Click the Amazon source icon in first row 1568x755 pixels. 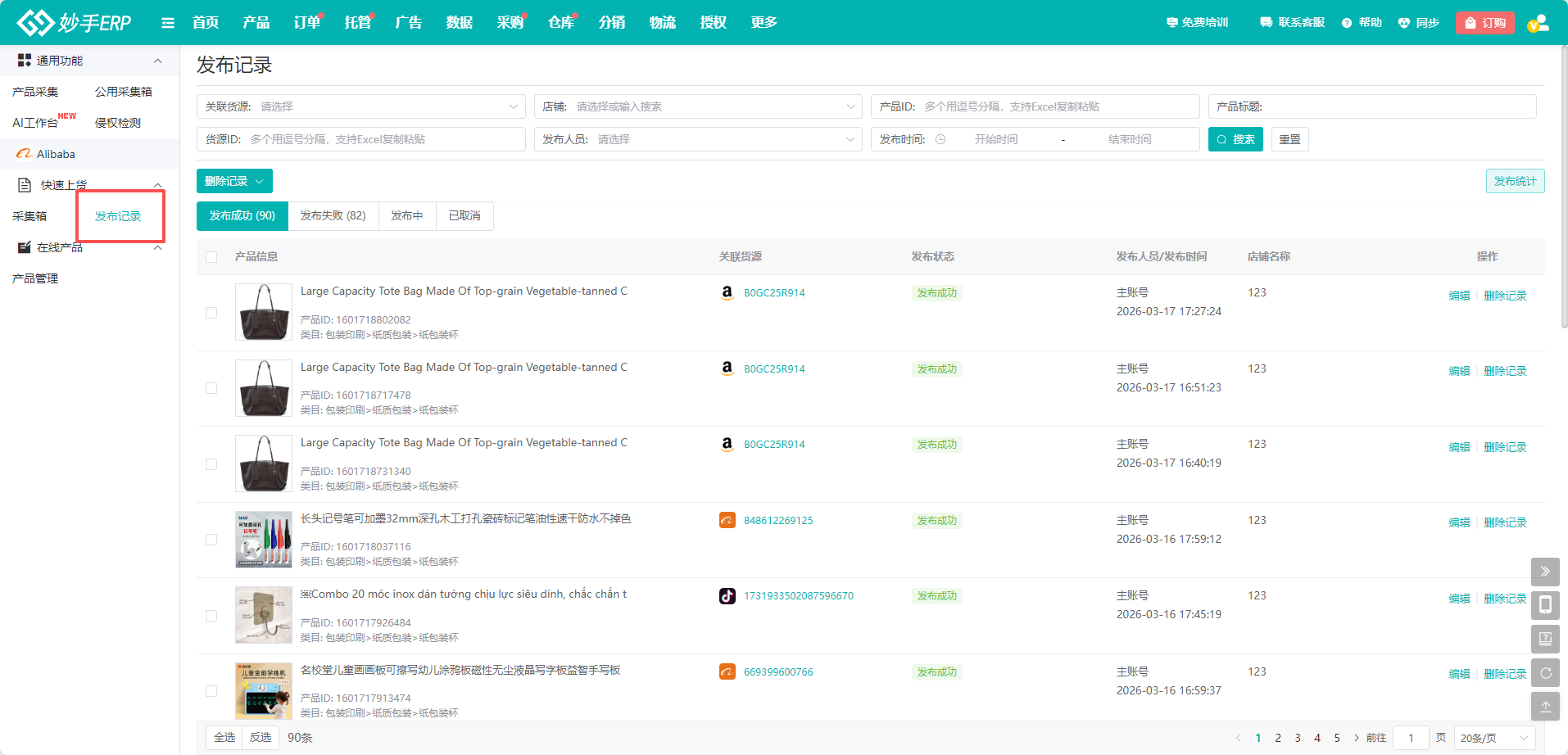tap(727, 292)
